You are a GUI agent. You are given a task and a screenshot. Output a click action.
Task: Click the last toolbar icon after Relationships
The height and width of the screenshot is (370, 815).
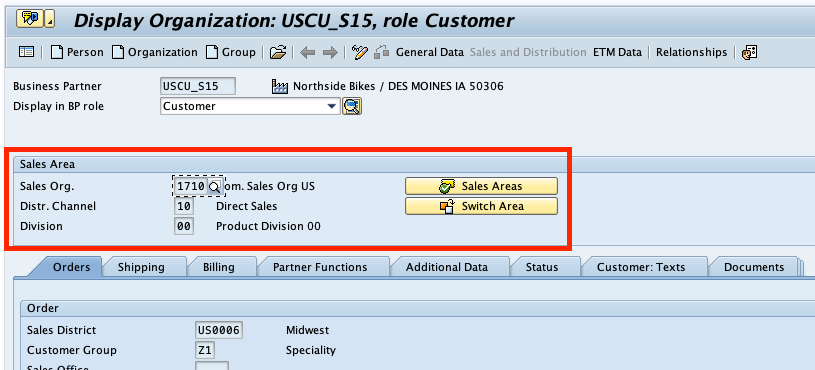pyautogui.click(x=749, y=52)
